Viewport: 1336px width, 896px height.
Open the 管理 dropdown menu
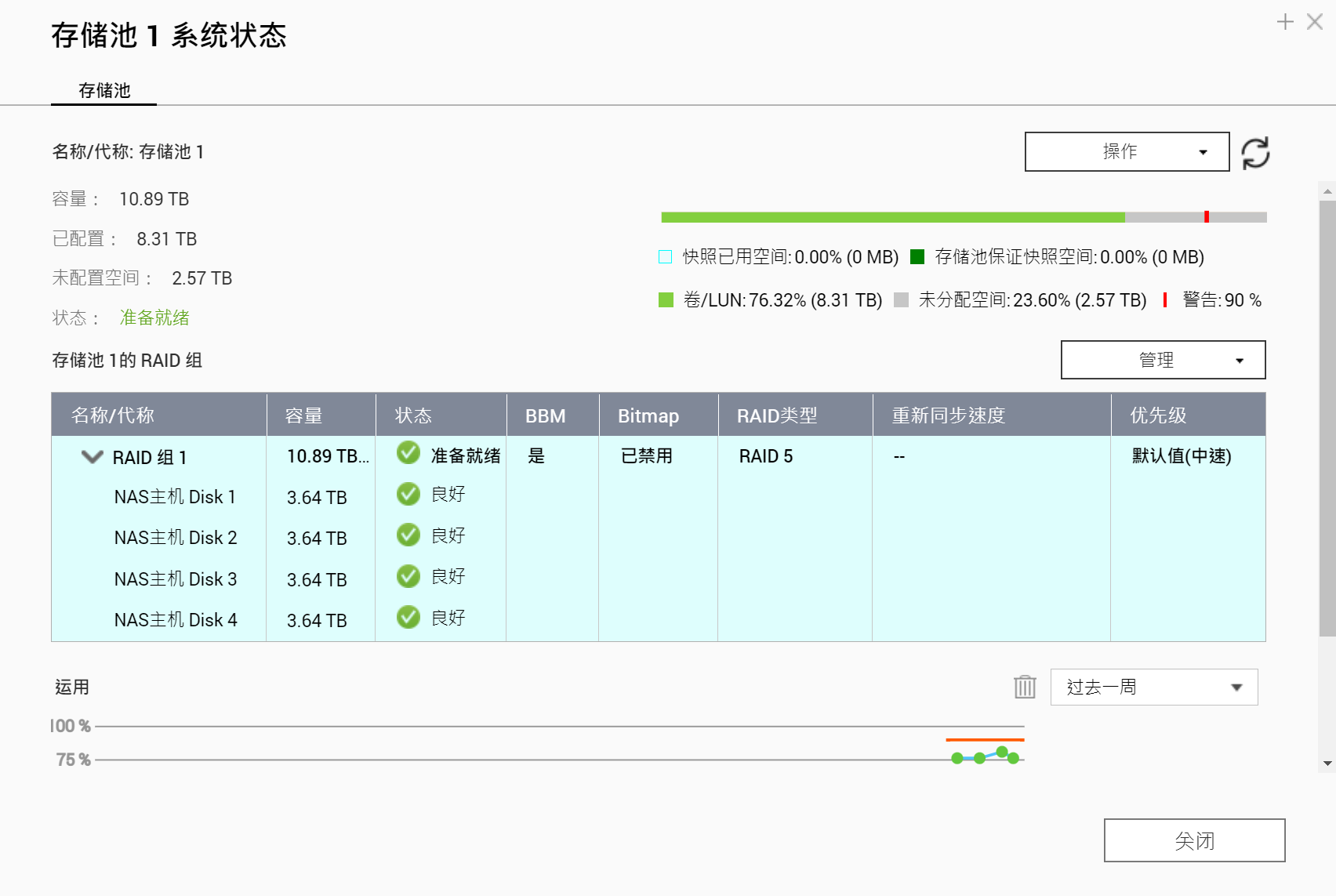[x=1163, y=360]
